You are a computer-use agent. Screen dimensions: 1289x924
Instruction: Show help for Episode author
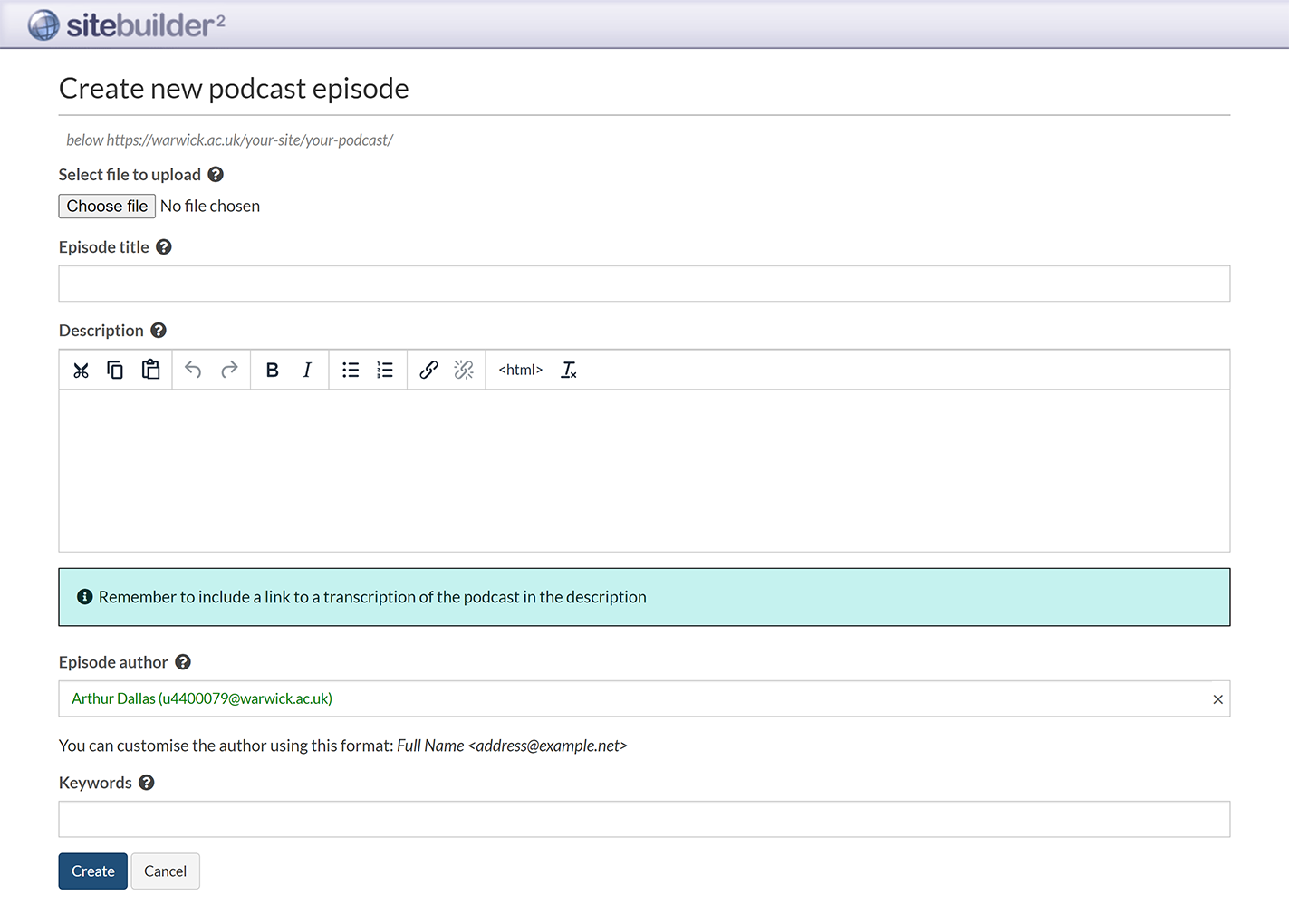(183, 662)
